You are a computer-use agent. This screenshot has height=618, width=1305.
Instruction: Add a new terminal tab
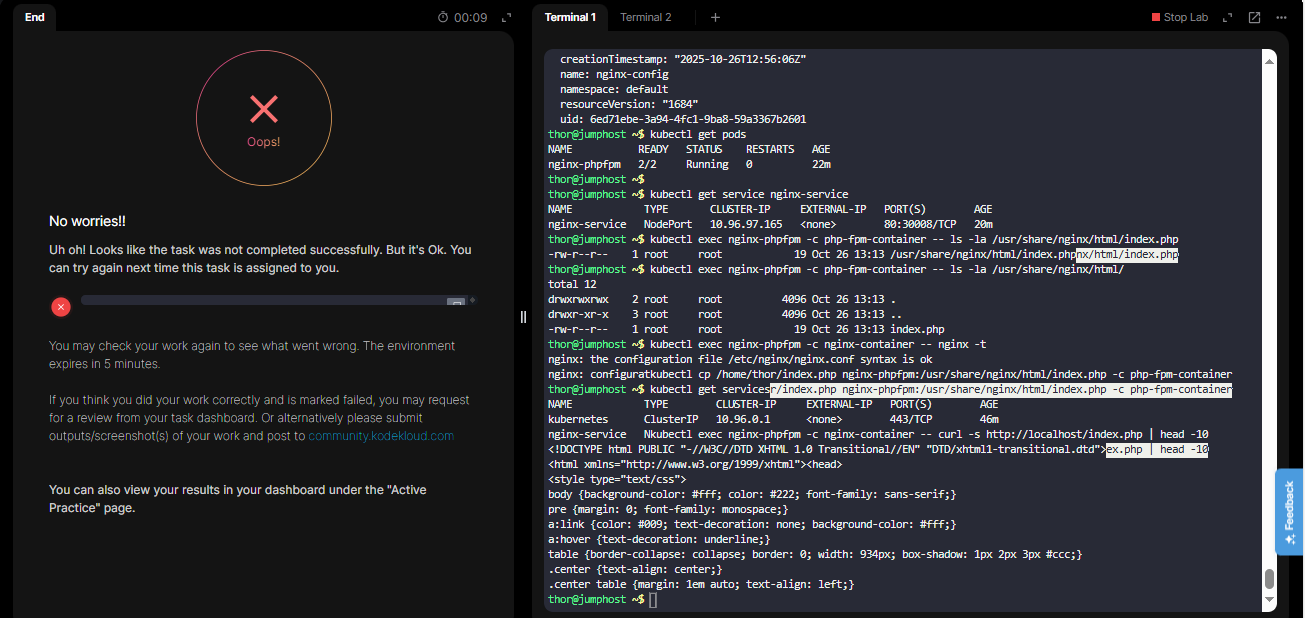tap(715, 17)
